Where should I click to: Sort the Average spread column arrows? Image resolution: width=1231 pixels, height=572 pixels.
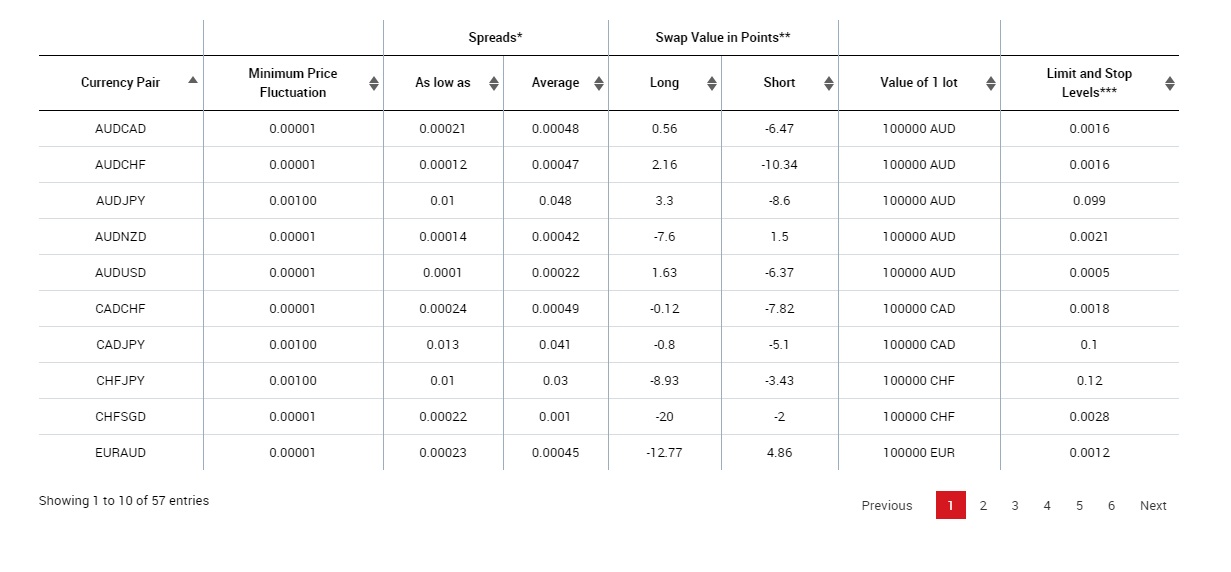[x=599, y=84]
